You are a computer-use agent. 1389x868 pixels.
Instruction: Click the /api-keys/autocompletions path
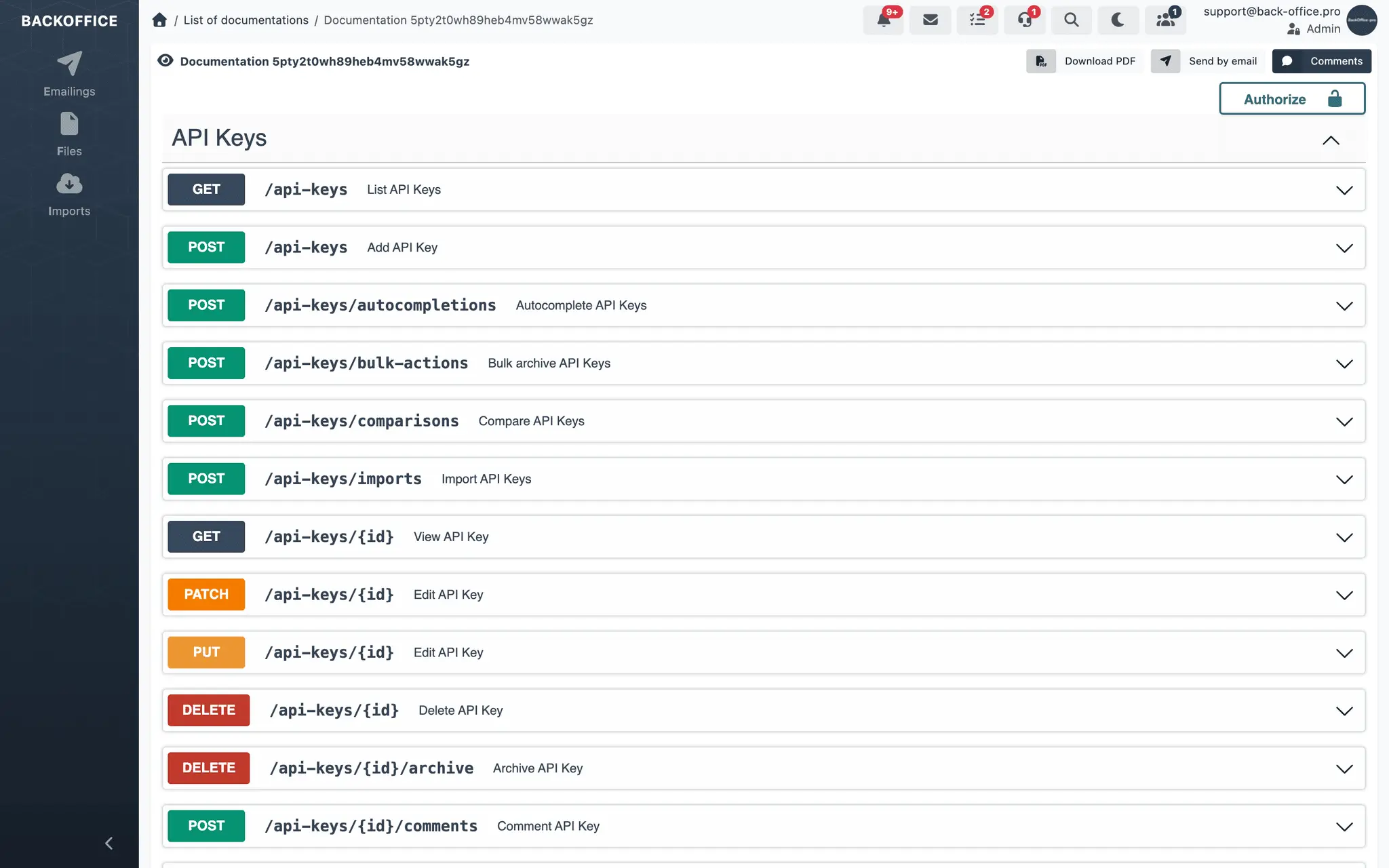(x=380, y=305)
